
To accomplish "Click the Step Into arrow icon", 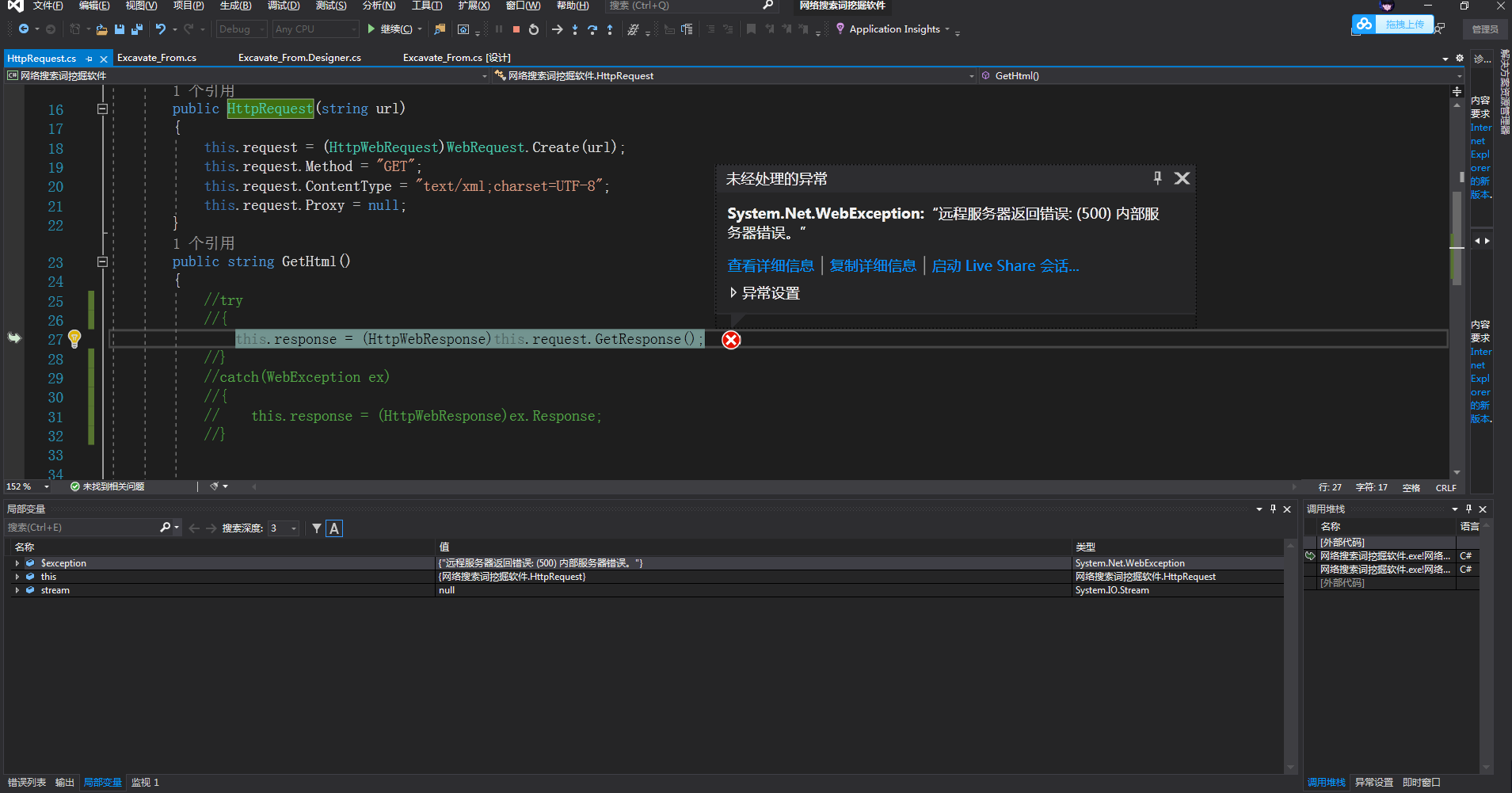I will point(575,29).
